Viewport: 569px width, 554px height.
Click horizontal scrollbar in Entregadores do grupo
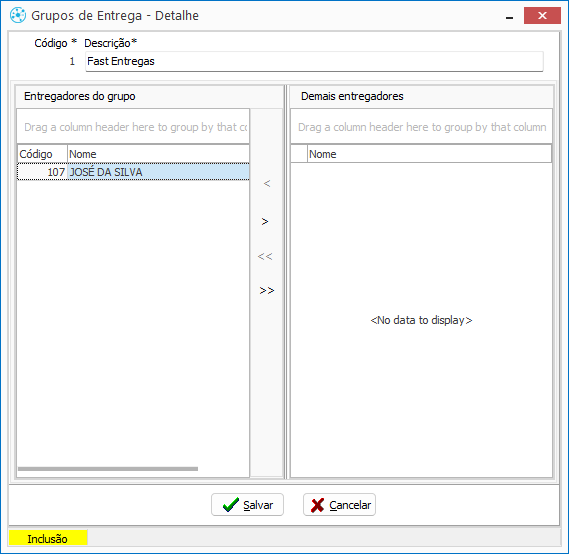click(x=108, y=469)
